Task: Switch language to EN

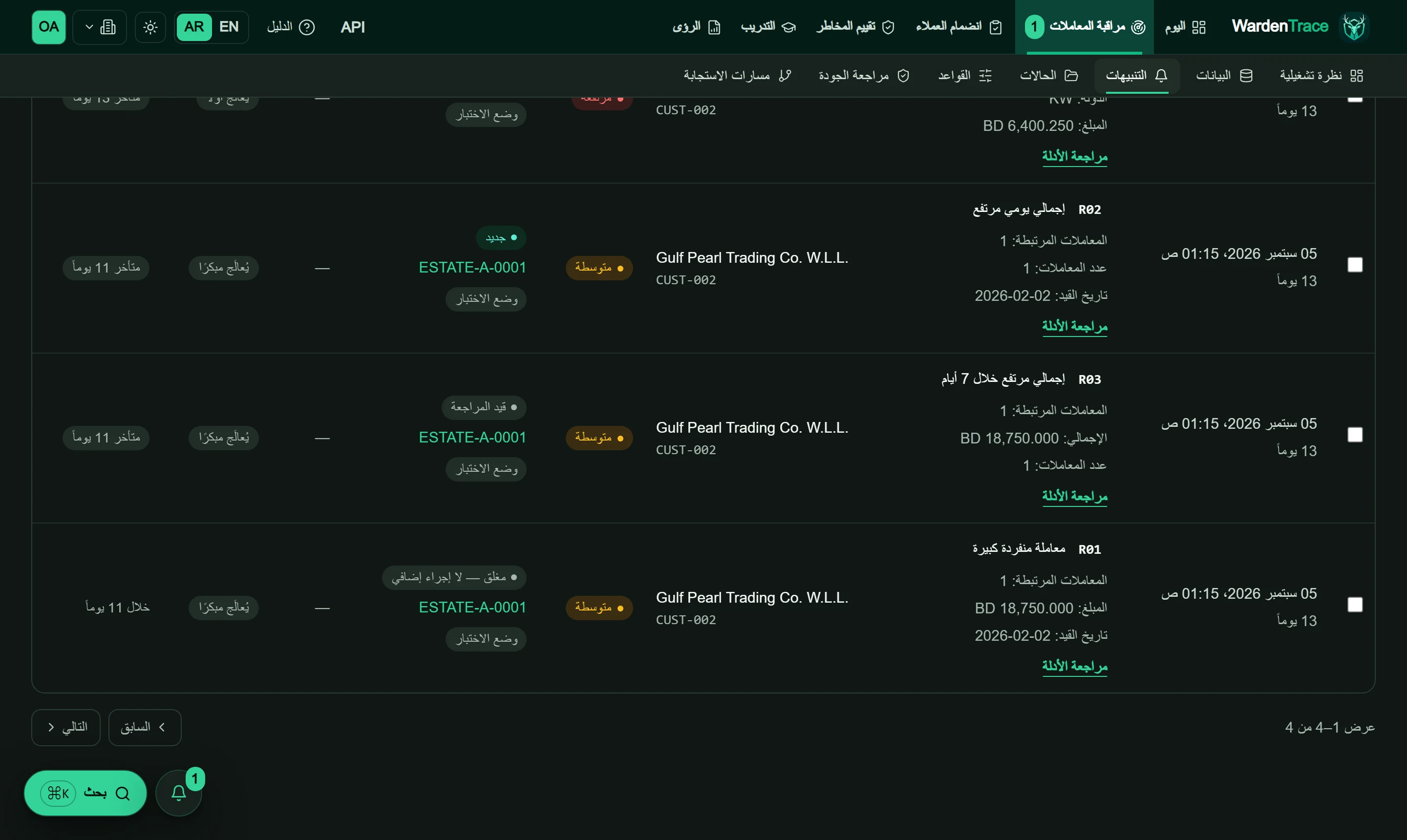Action: (229, 27)
